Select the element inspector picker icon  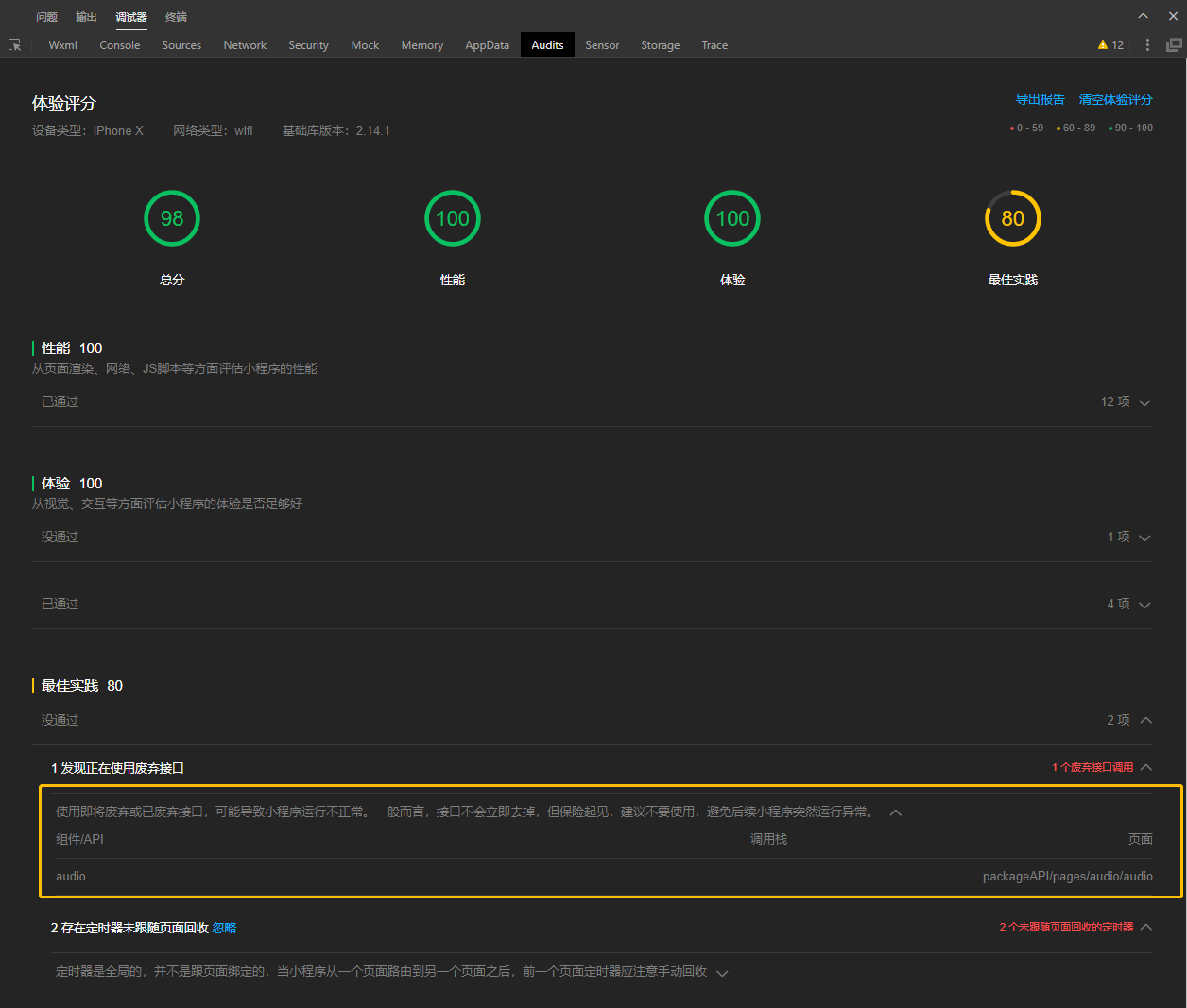[14, 45]
